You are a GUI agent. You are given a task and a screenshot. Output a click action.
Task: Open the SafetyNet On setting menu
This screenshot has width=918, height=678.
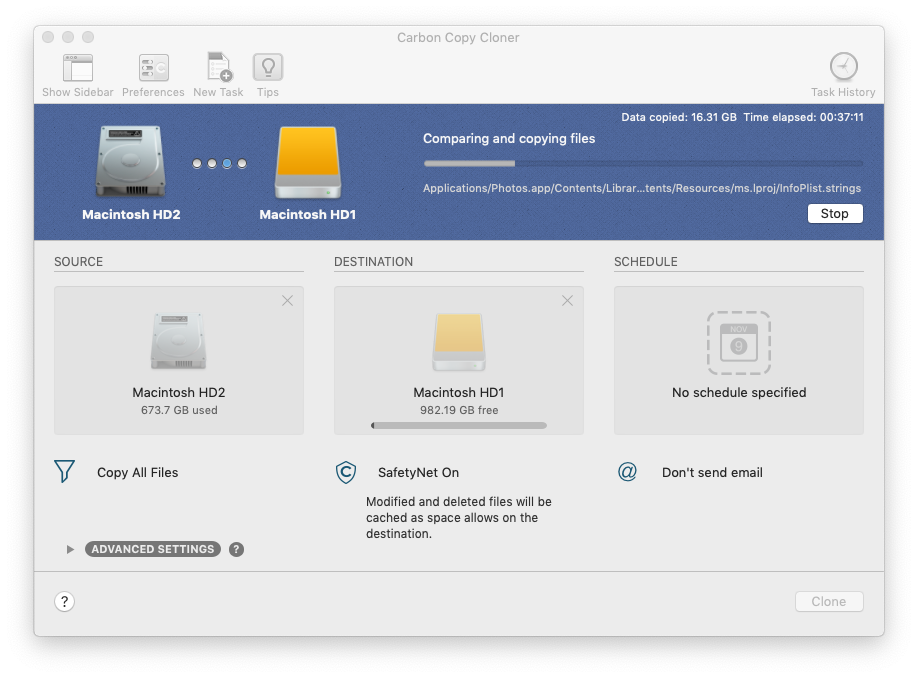pyautogui.click(x=419, y=472)
